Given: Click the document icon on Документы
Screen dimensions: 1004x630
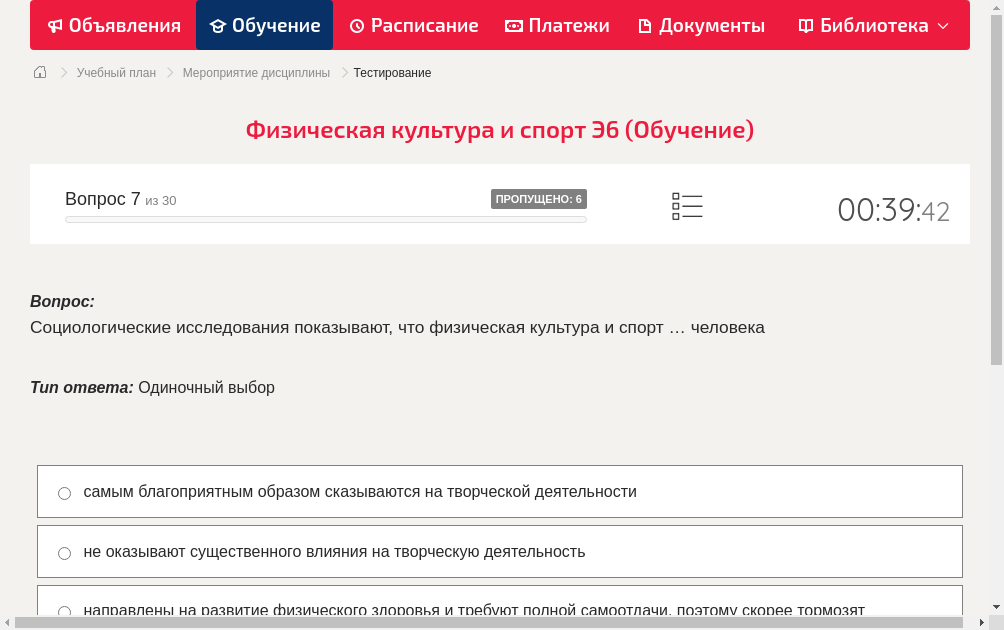Looking at the screenshot, I should pos(647,25).
